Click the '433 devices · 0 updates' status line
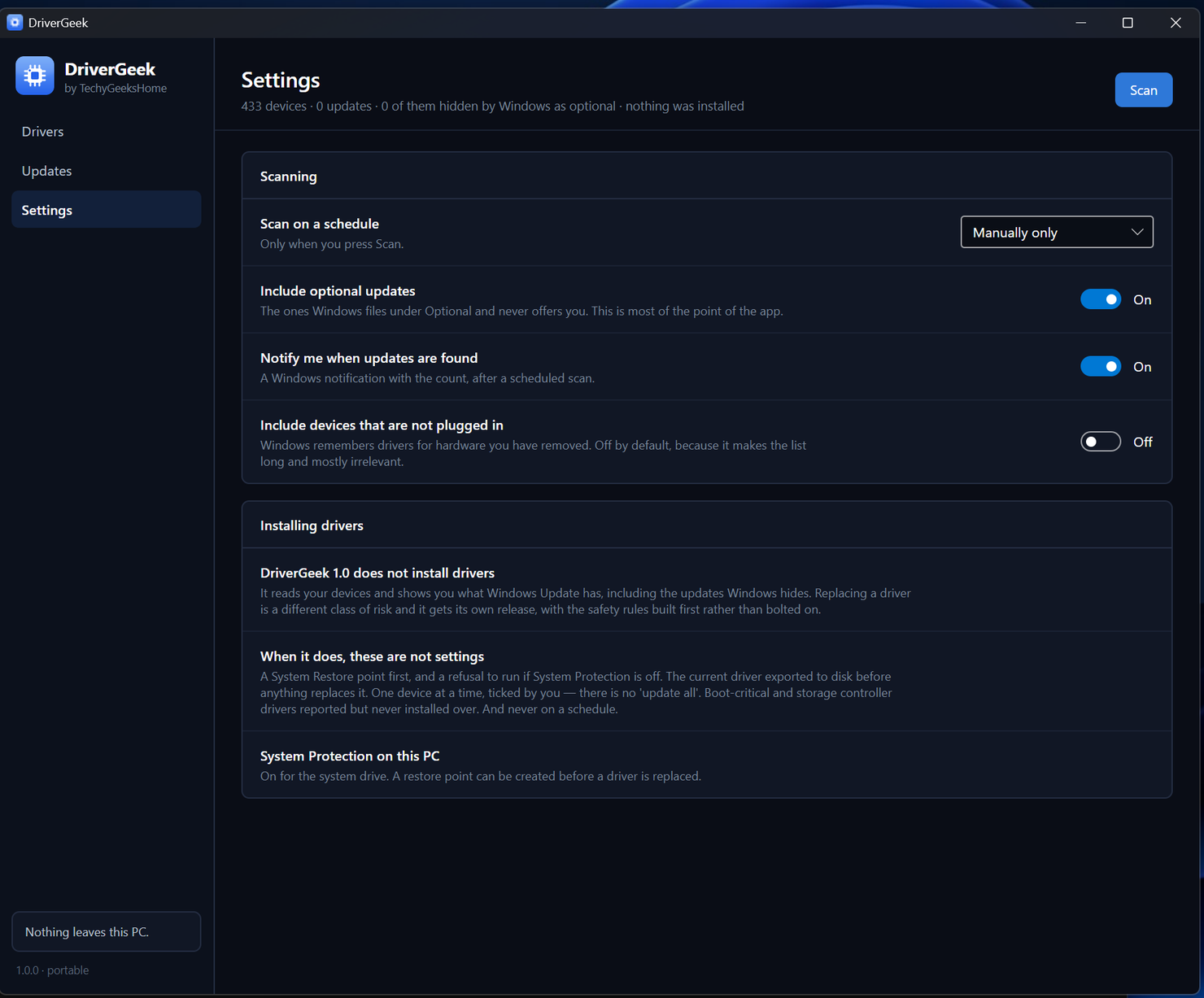 click(x=492, y=107)
